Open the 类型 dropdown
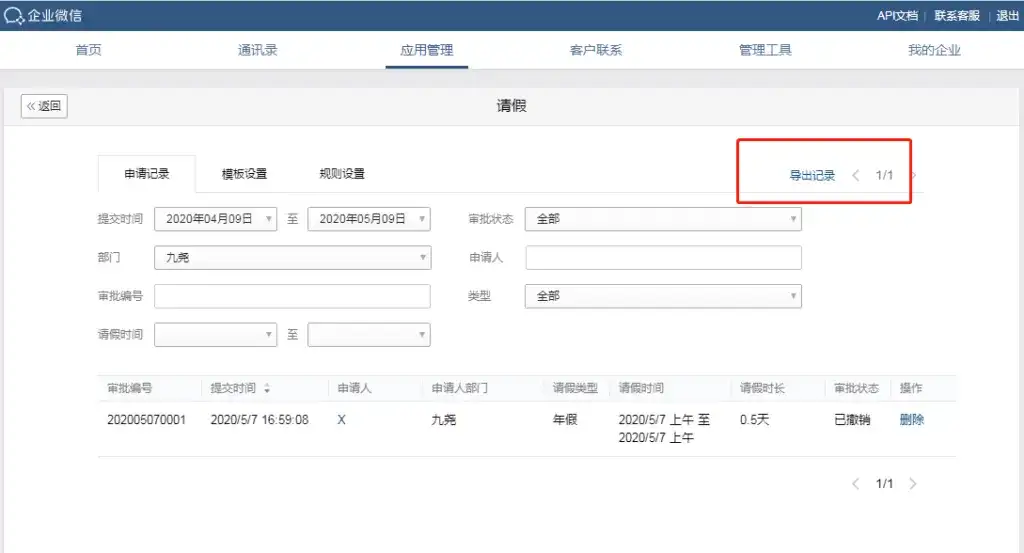The image size is (1024, 553). (x=662, y=296)
